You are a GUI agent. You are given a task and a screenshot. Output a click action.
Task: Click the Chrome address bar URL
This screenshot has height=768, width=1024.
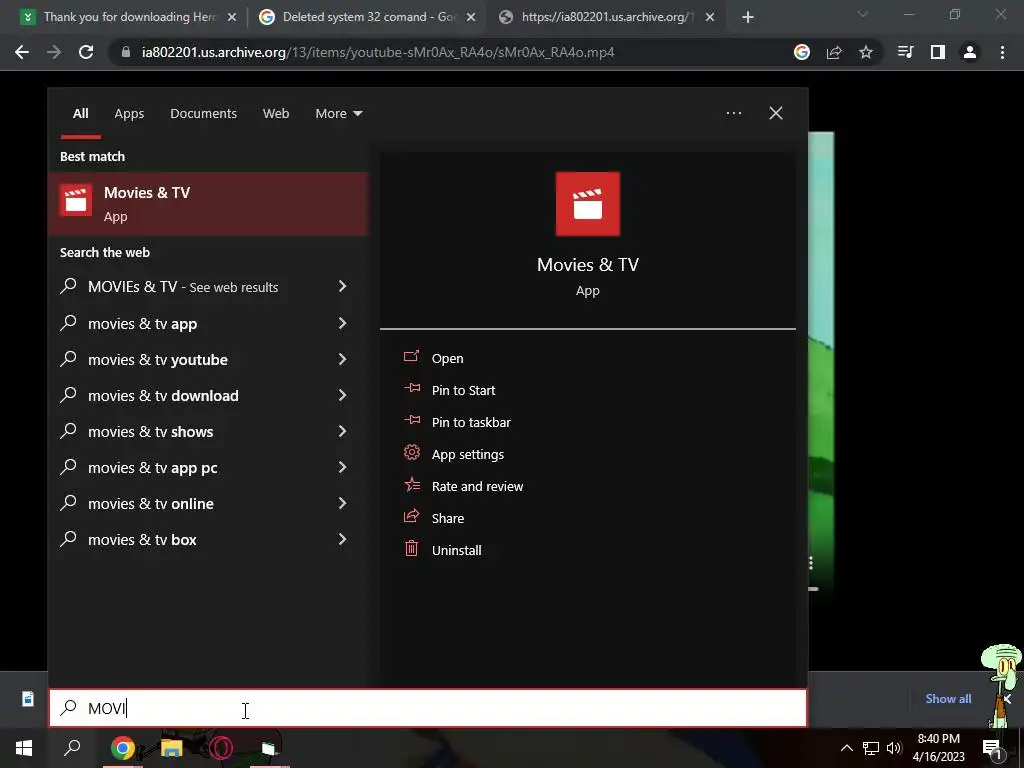[x=378, y=52]
